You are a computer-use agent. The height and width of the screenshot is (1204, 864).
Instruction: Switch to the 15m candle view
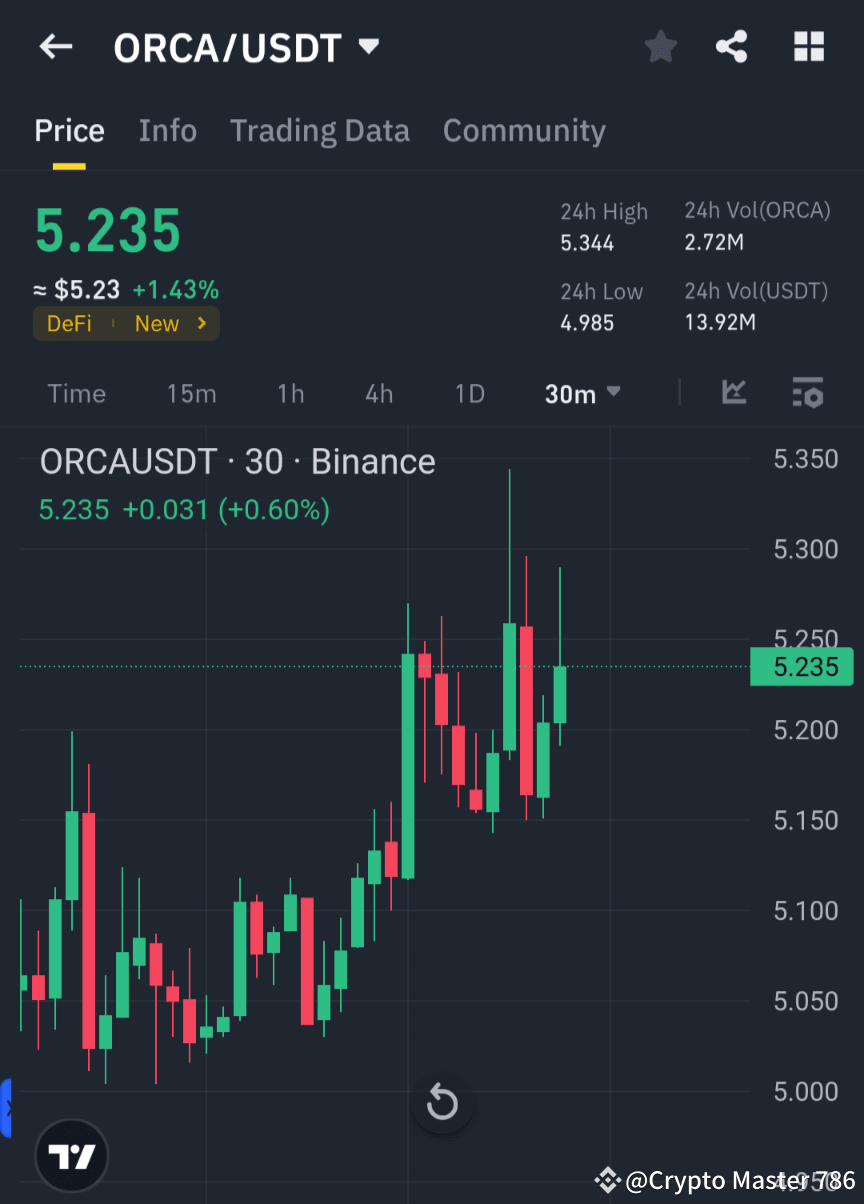[x=191, y=393]
